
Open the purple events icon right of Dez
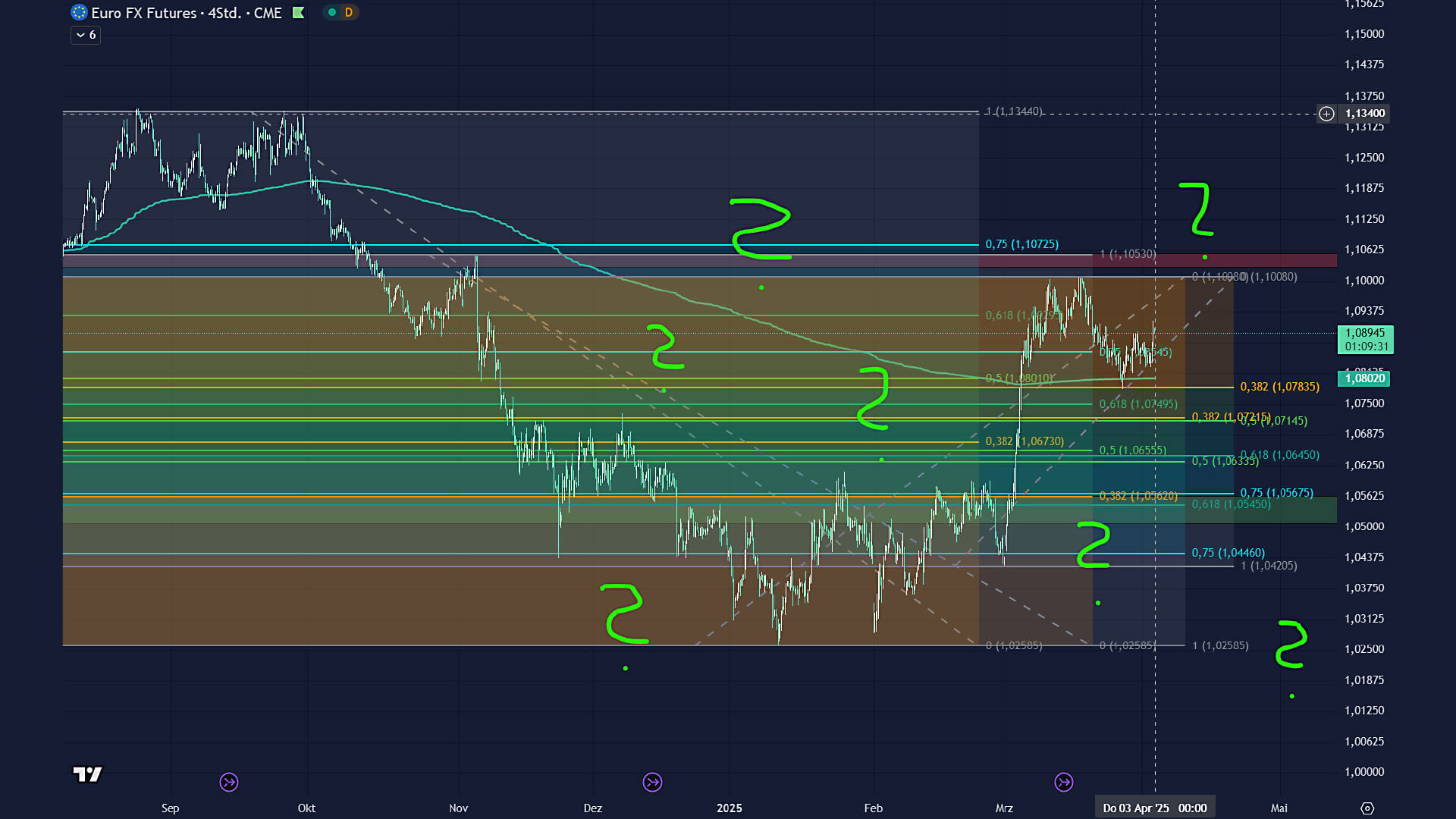point(652,782)
